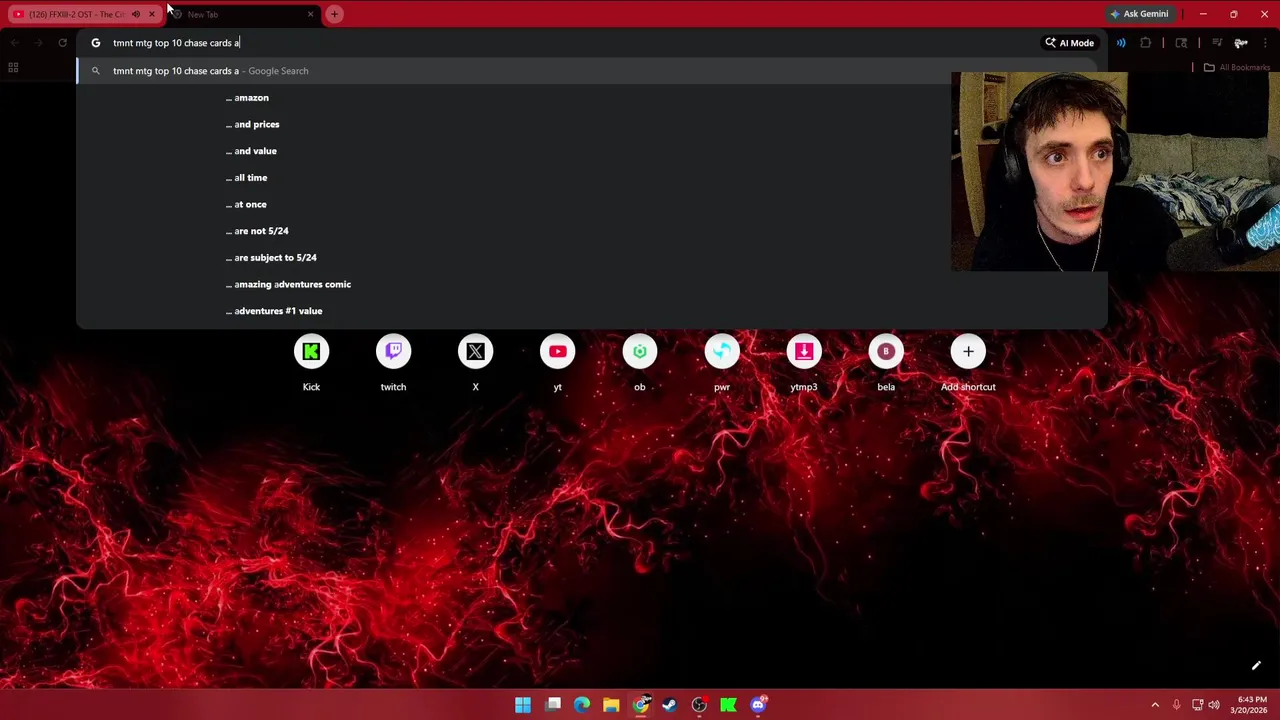The height and width of the screenshot is (720, 1280).
Task: Switch to the FFXIII-2 OST YouTube tab
Action: (x=76, y=14)
